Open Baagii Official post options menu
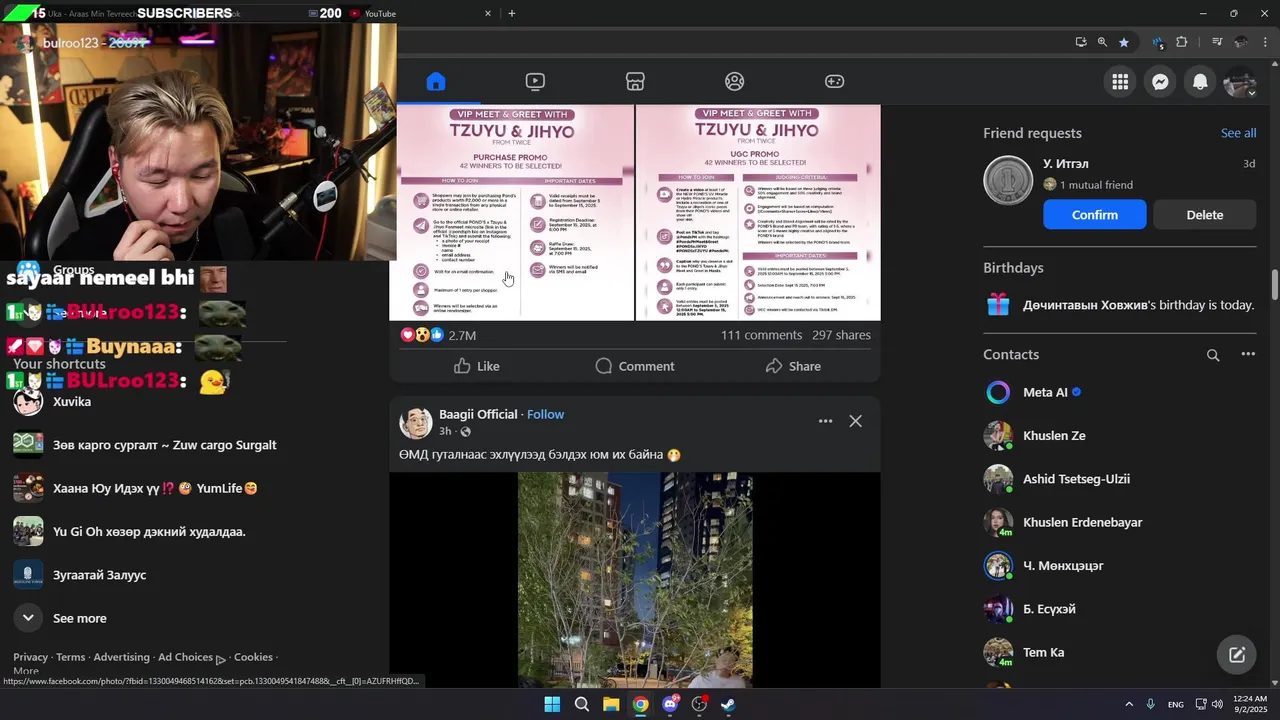This screenshot has width=1280, height=720. click(x=825, y=421)
